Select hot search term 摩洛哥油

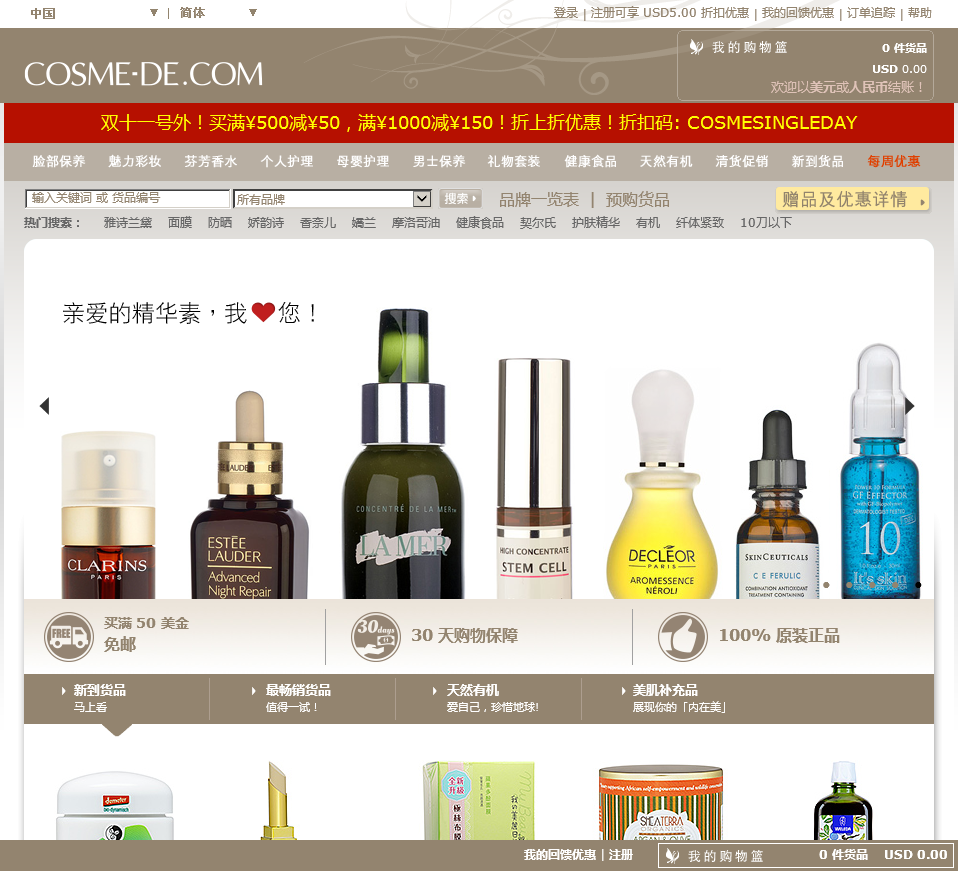[x=416, y=223]
